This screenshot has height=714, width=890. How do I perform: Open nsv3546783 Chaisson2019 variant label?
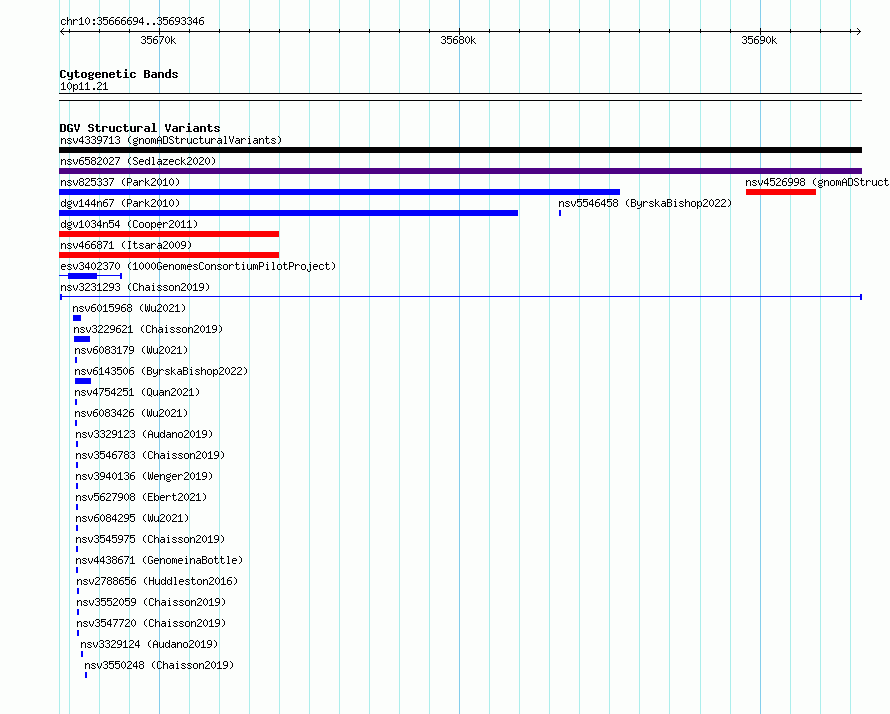(x=150, y=455)
